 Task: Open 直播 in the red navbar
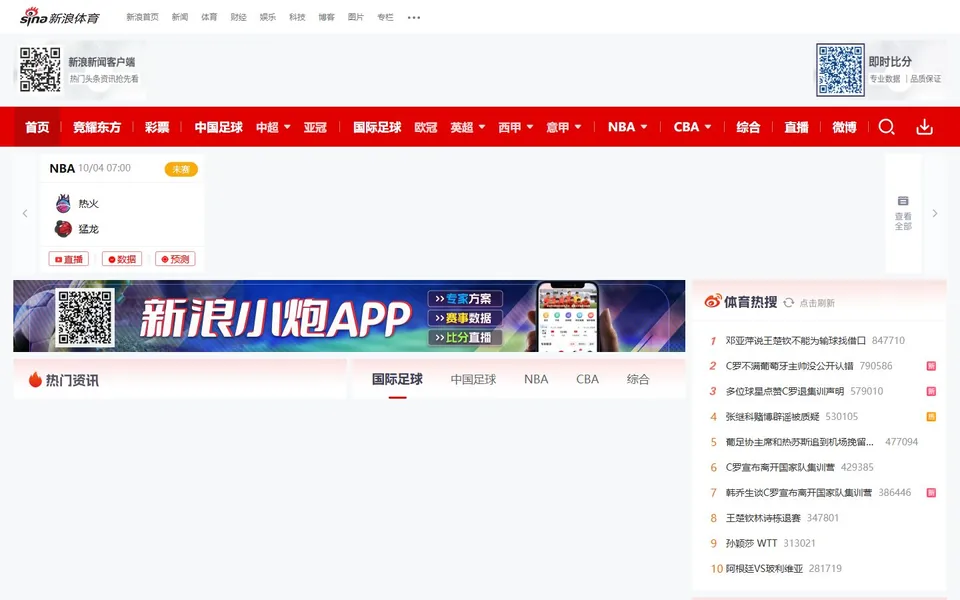797,127
